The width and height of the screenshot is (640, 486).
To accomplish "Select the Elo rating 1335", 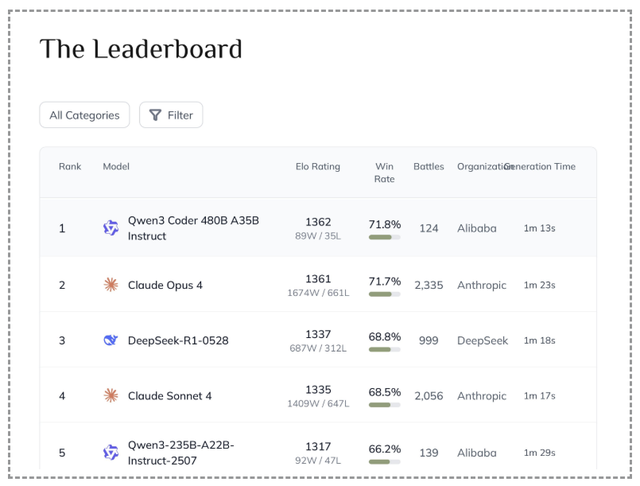I will pos(318,390).
